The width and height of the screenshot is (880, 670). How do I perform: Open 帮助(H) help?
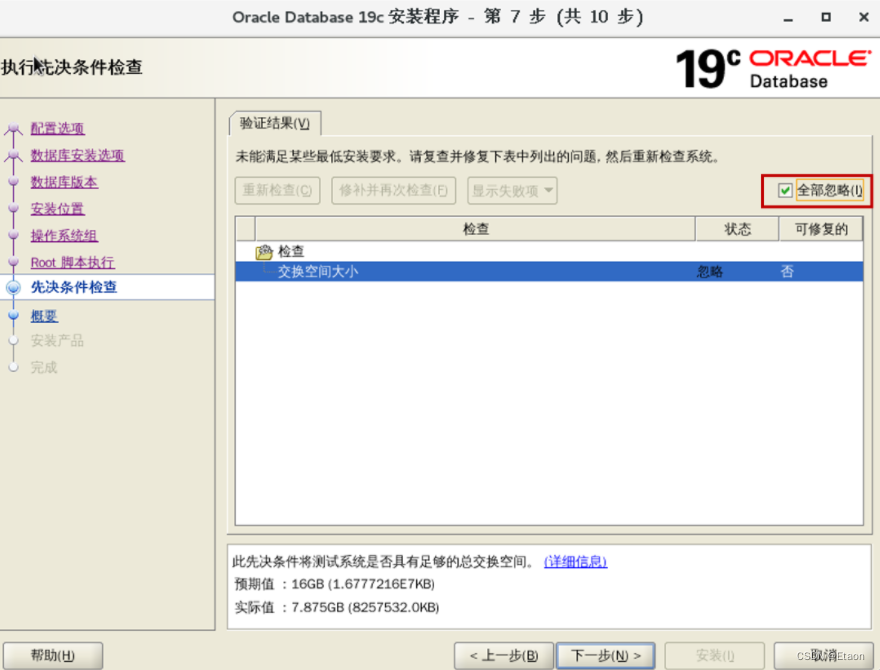(53, 655)
